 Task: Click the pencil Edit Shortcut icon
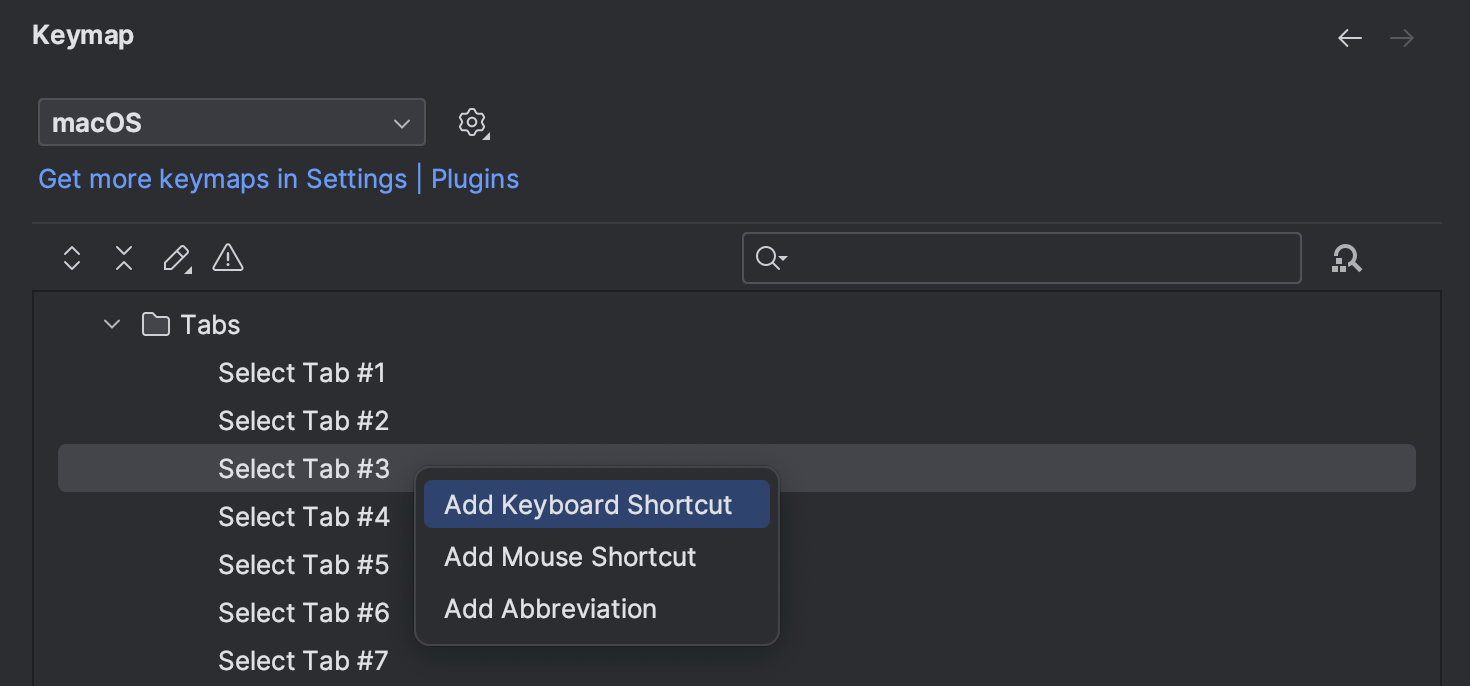[x=176, y=259]
